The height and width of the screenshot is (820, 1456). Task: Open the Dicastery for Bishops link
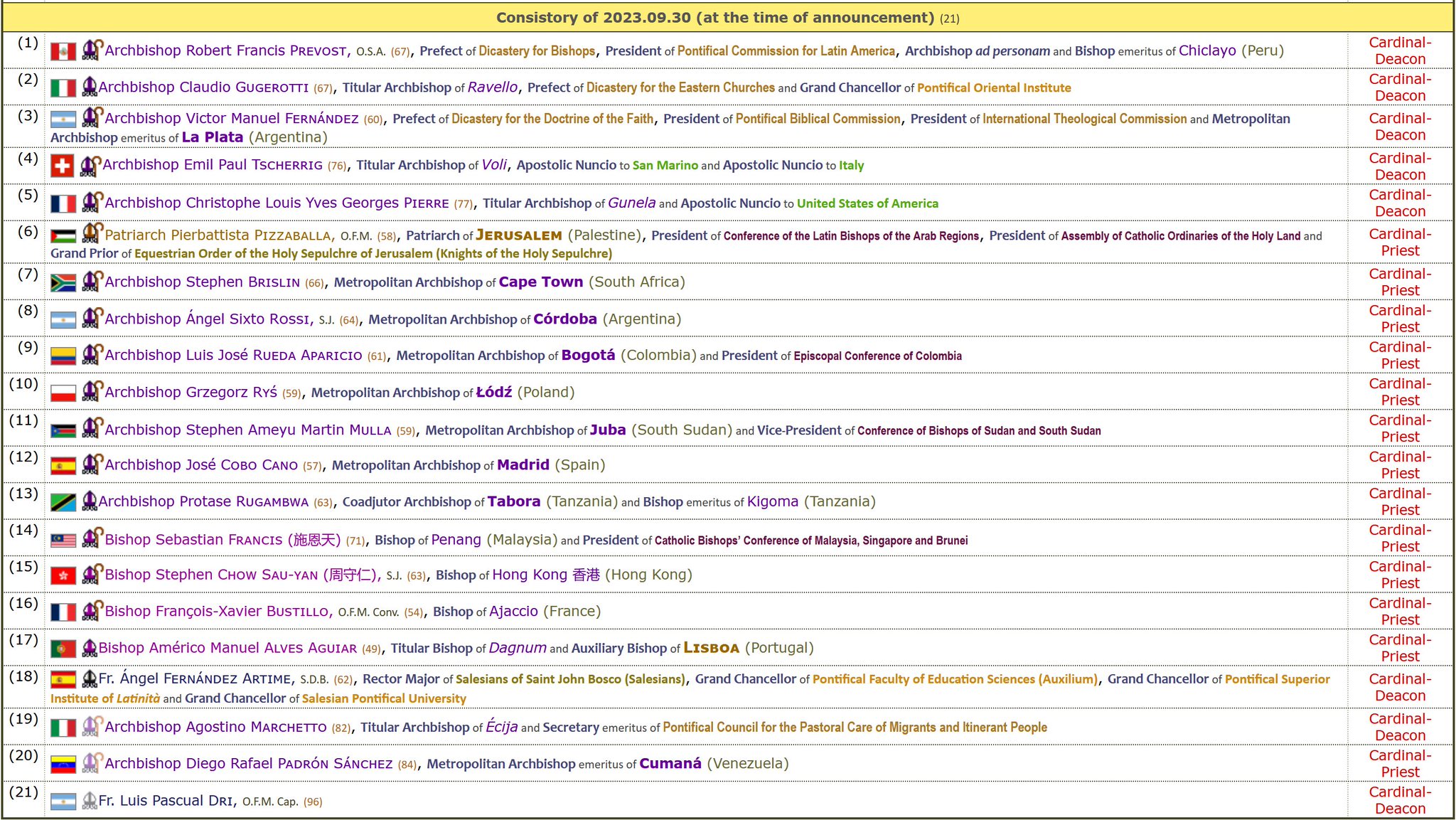point(537,51)
